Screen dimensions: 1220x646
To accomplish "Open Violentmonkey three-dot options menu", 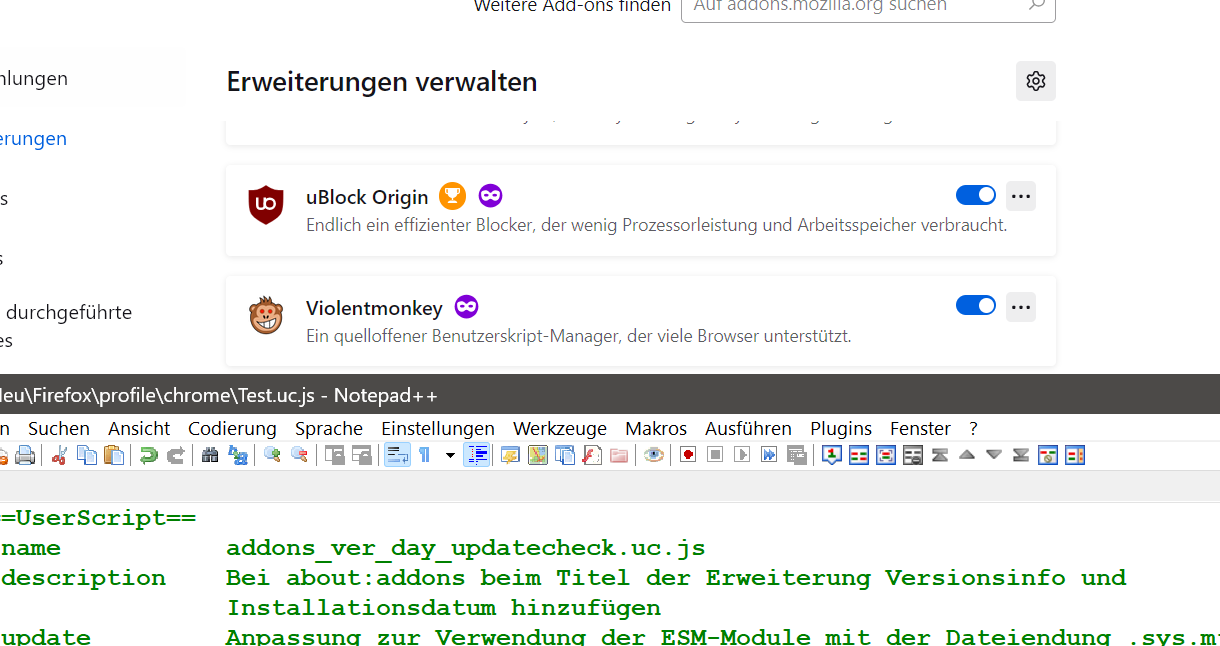I will (1021, 307).
